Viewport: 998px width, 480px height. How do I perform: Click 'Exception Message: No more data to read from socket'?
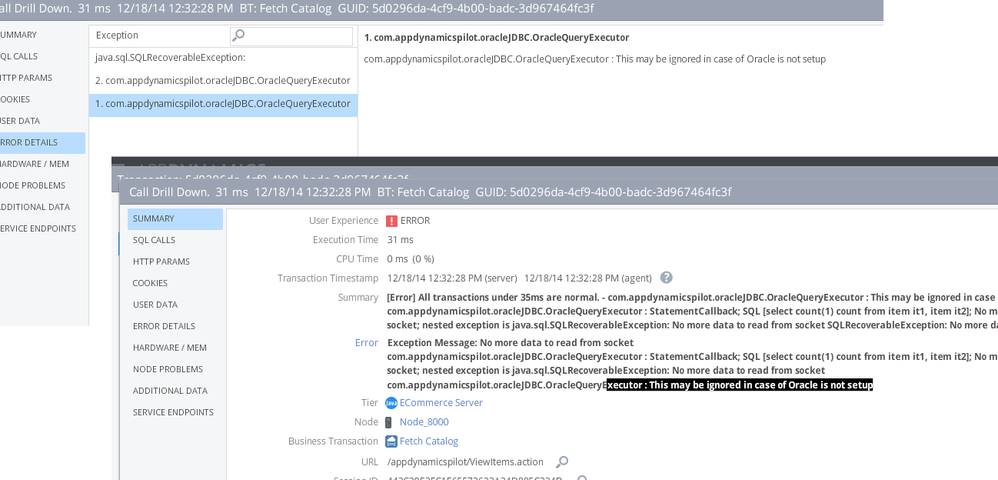click(510, 342)
